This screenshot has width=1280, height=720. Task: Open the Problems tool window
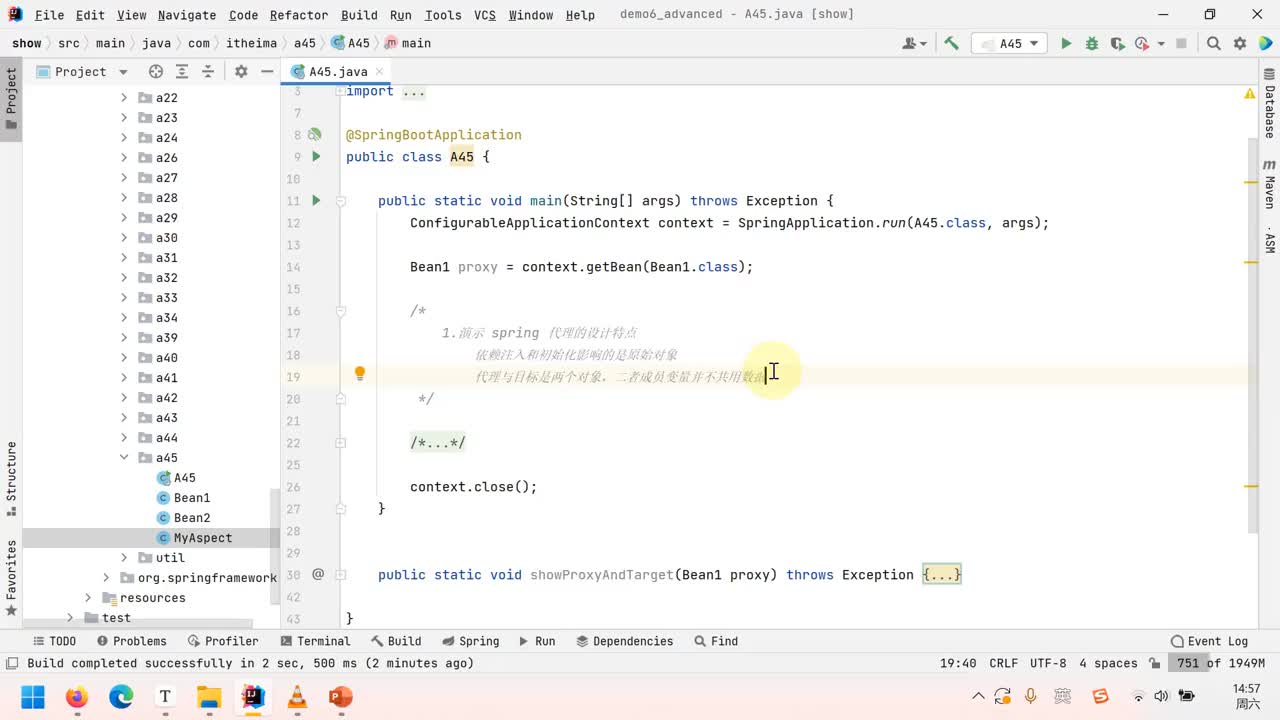pyautogui.click(x=131, y=641)
